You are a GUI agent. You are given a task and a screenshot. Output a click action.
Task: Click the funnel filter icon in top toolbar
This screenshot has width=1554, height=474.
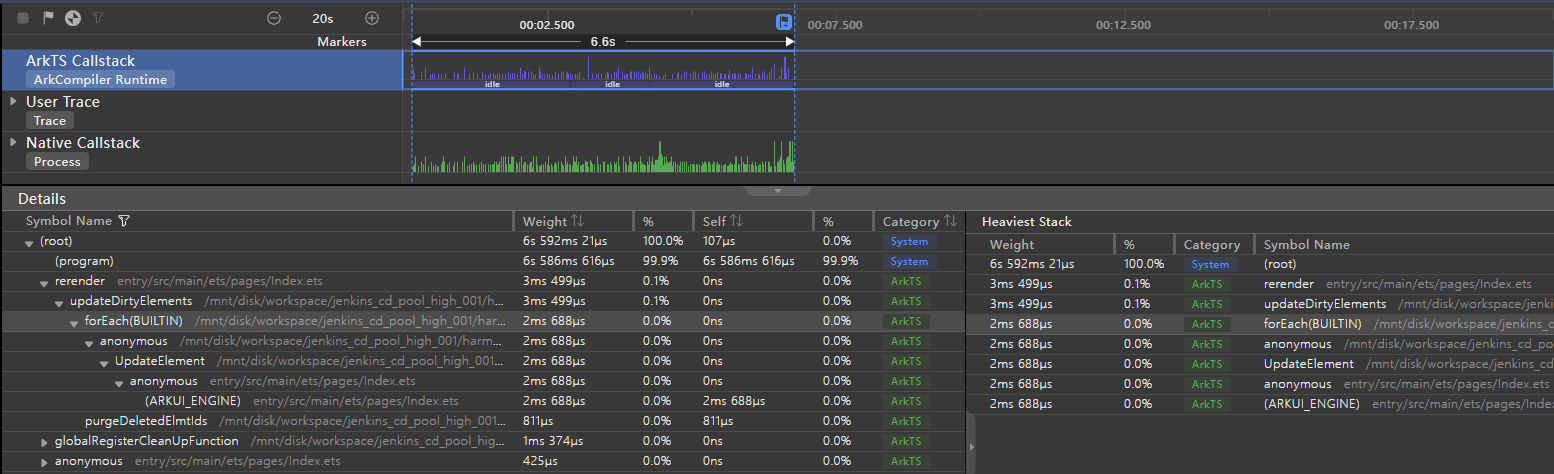pos(98,18)
